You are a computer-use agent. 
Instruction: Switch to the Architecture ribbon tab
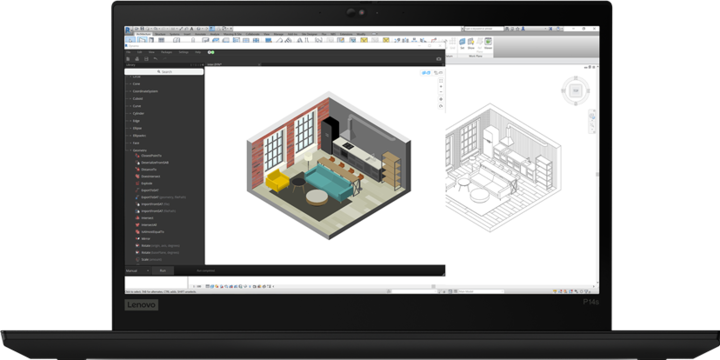pyautogui.click(x=143, y=34)
